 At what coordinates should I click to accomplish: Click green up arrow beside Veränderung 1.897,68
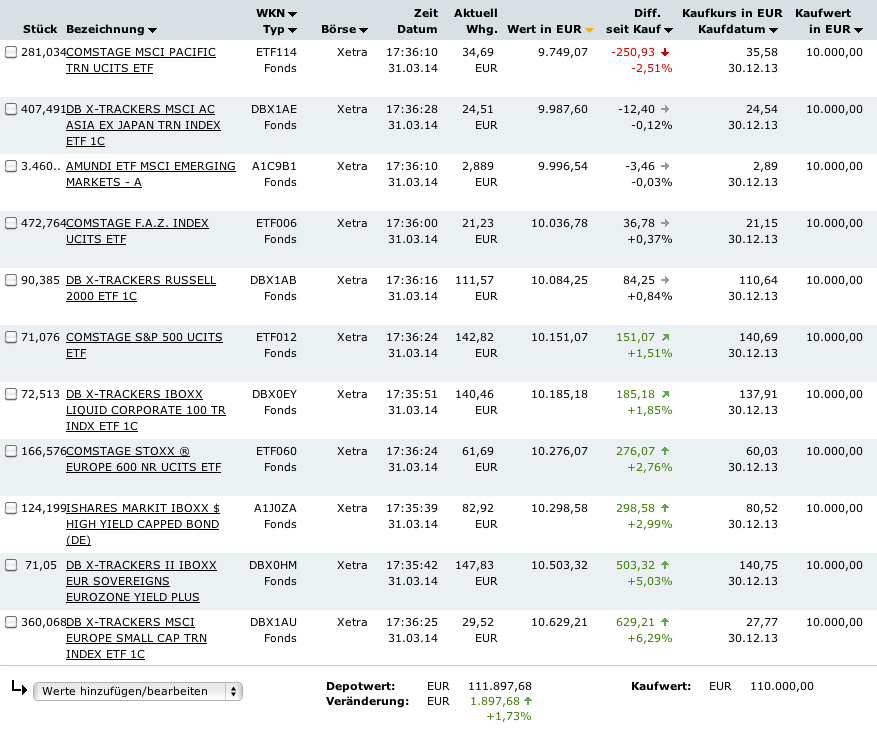click(x=528, y=701)
